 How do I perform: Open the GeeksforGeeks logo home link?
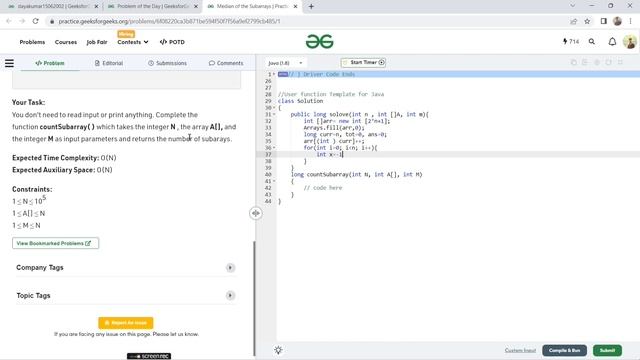coord(320,42)
